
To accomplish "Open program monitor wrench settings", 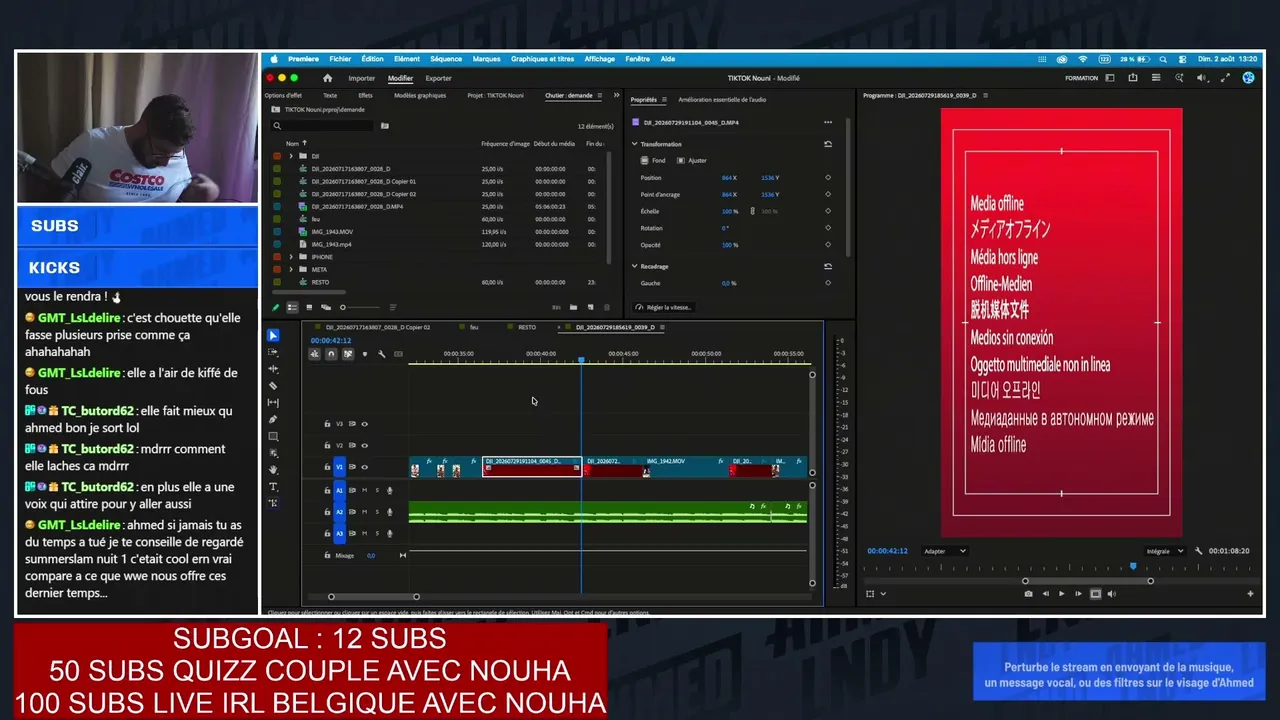I will point(1199,551).
